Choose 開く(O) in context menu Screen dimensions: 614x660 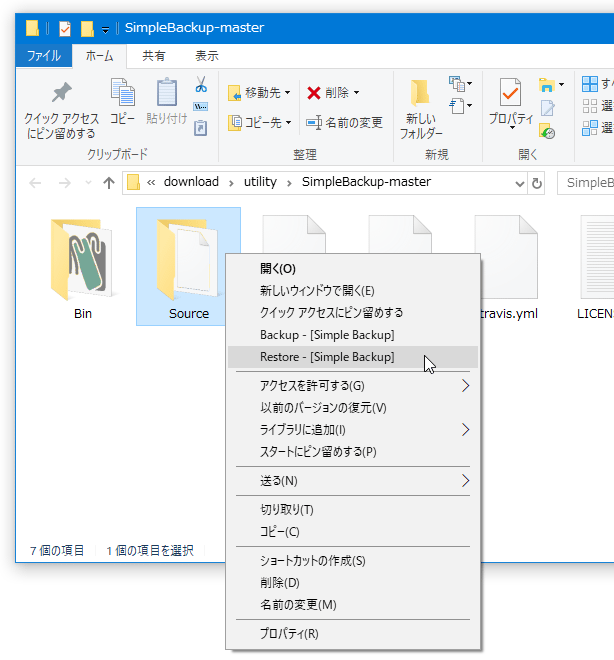[353, 269]
